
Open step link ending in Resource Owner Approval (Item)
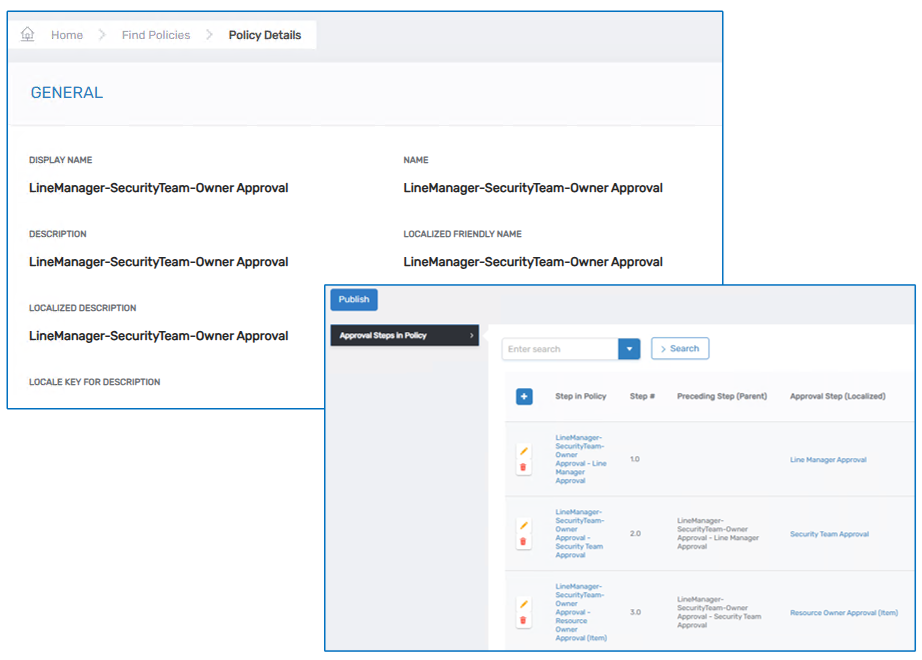[581, 612]
